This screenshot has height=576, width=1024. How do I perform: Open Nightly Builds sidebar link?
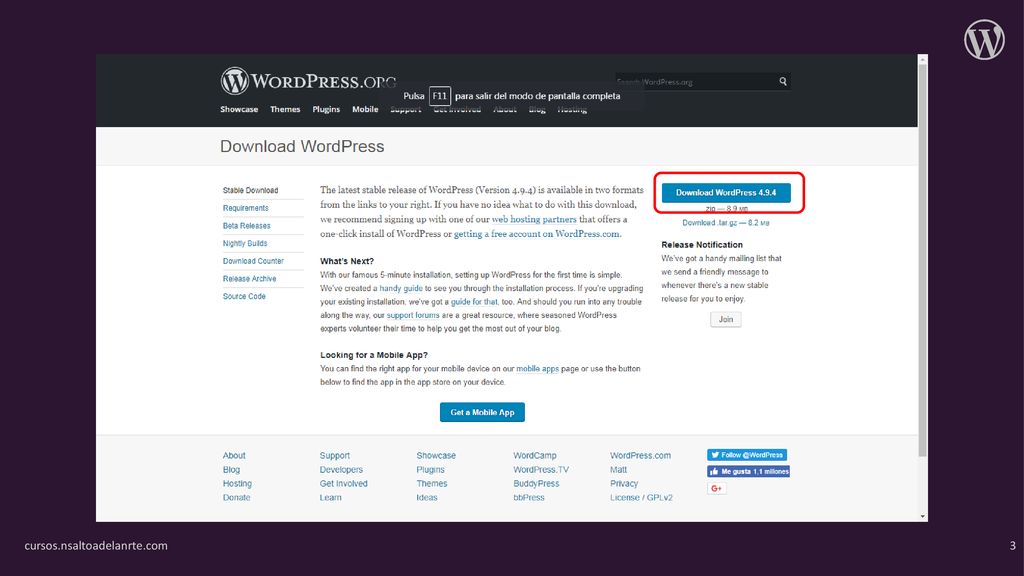[x=245, y=243]
